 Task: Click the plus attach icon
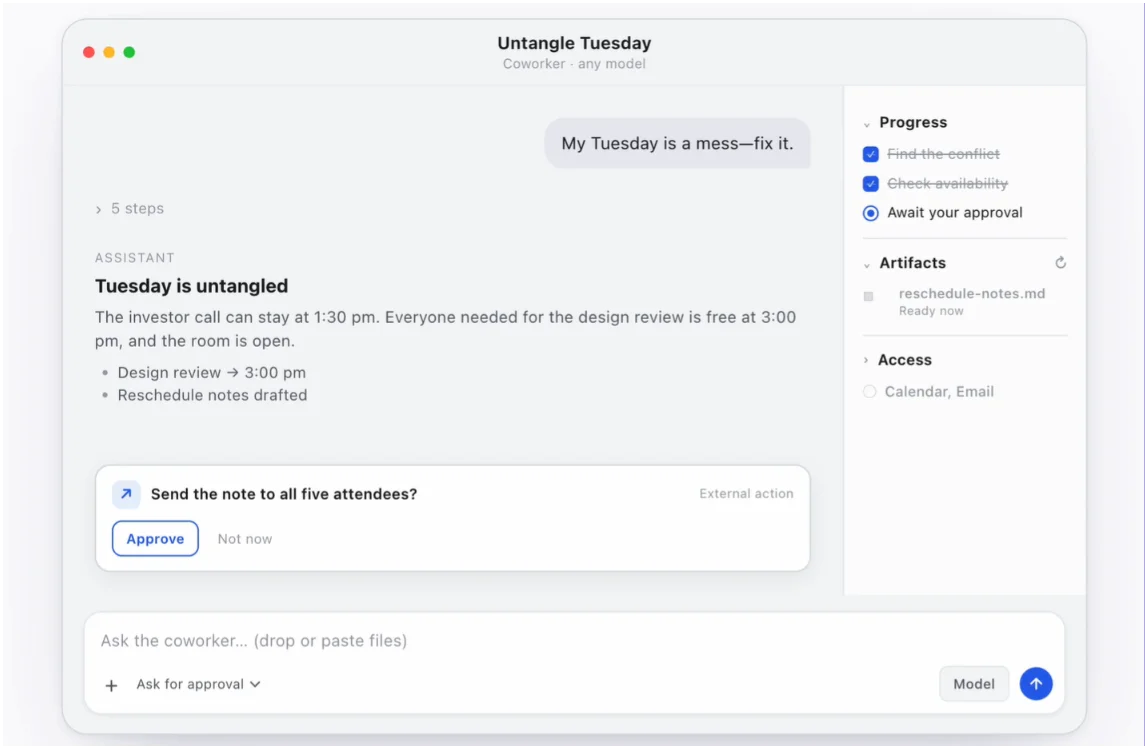[x=111, y=685]
